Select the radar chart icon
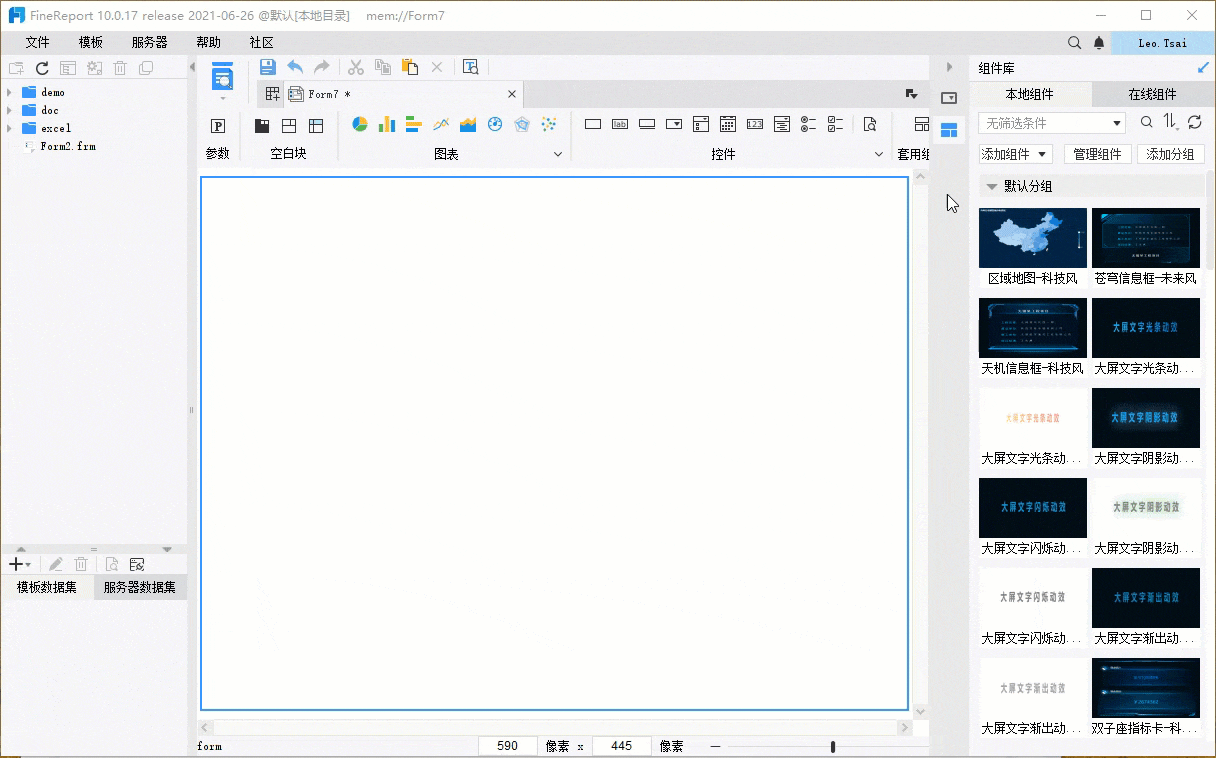This screenshot has height=758, width=1216. tap(522, 124)
